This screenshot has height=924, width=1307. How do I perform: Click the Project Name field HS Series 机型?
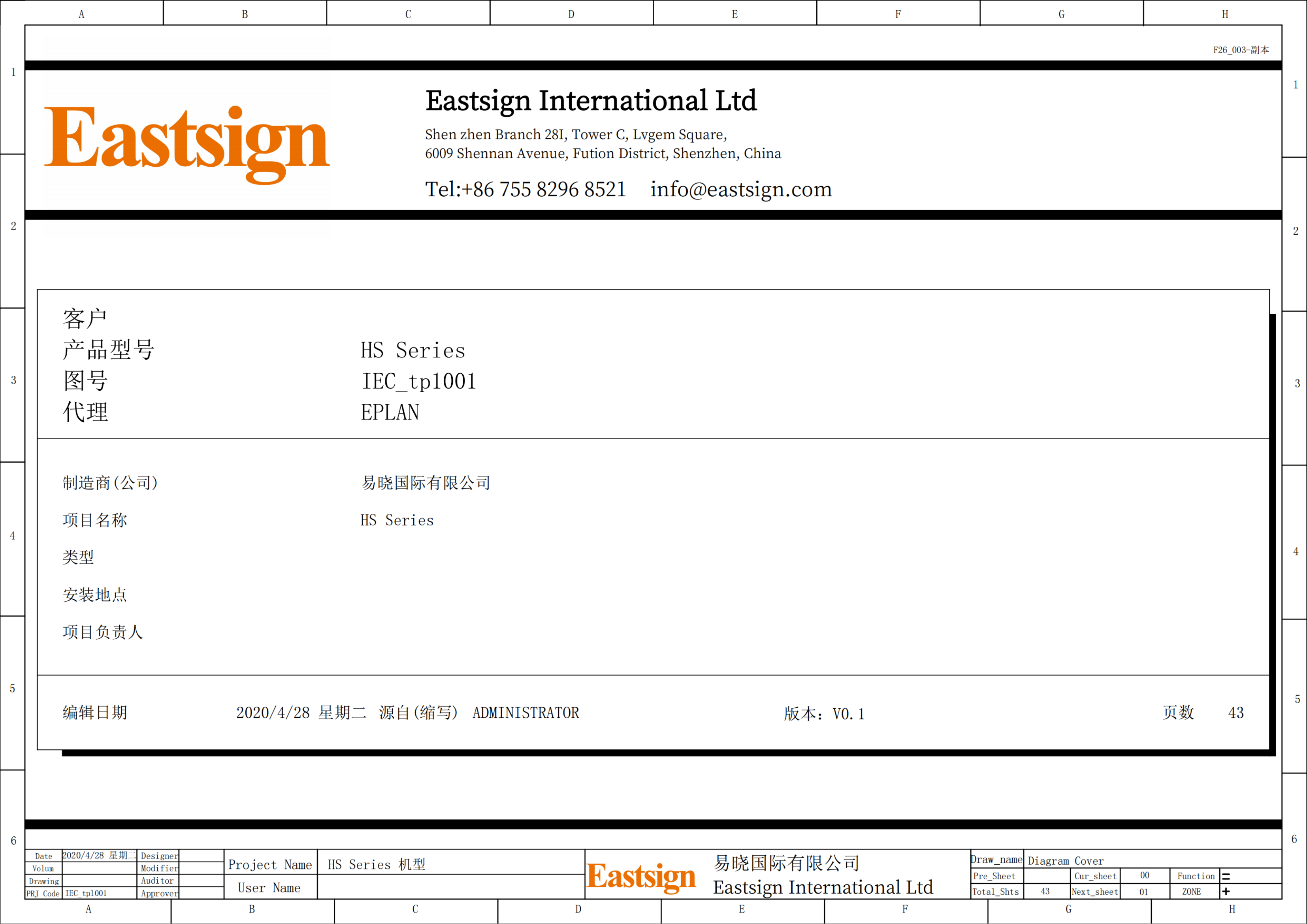pos(377,865)
